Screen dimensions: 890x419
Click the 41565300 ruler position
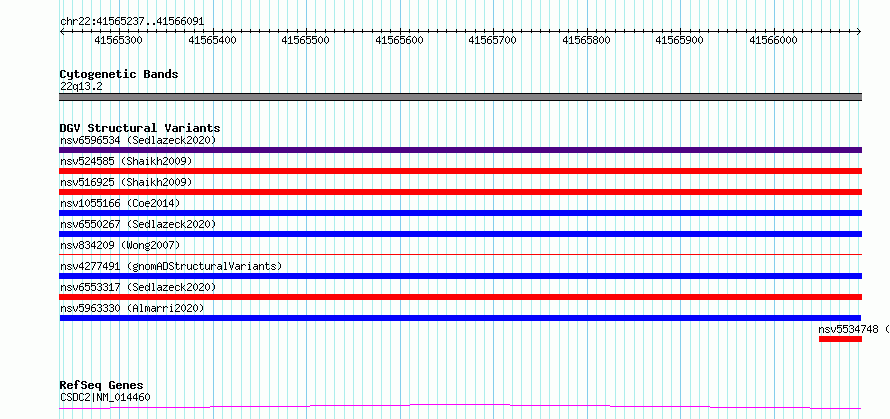coord(119,40)
